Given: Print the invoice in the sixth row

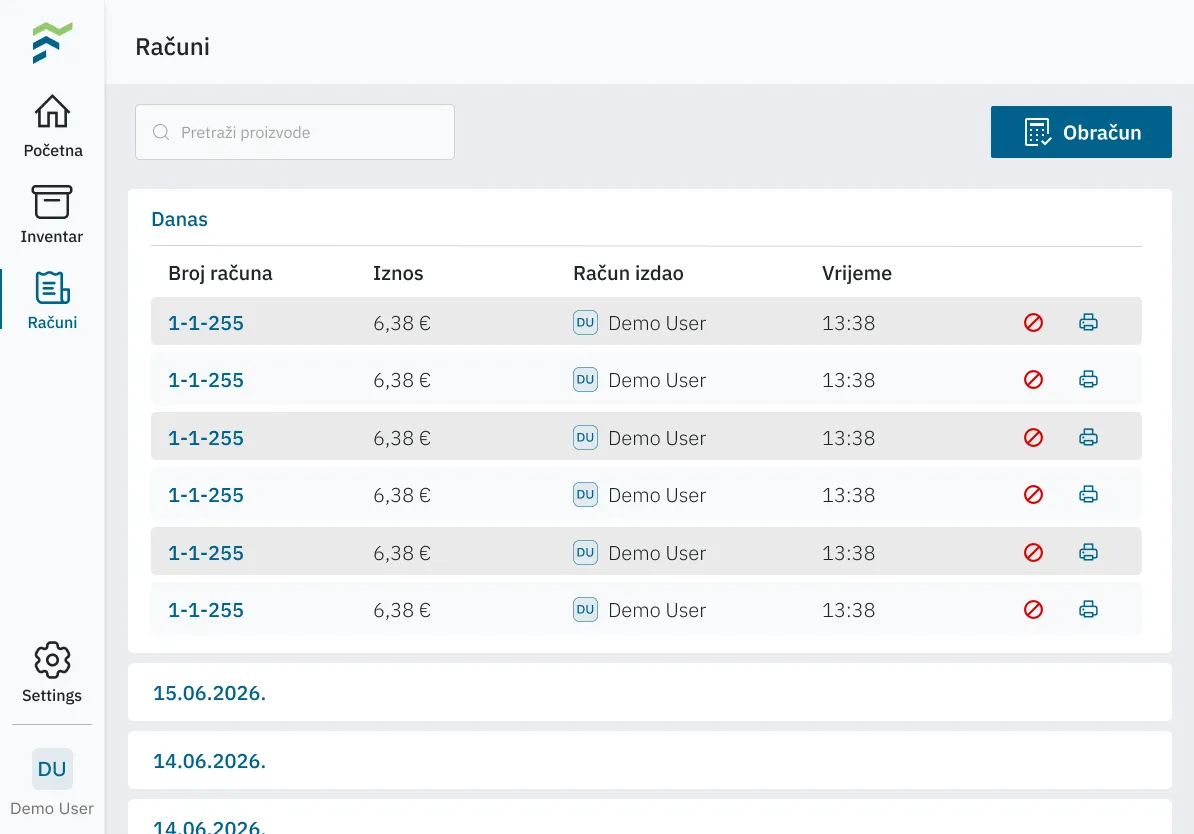Looking at the screenshot, I should (1088, 609).
